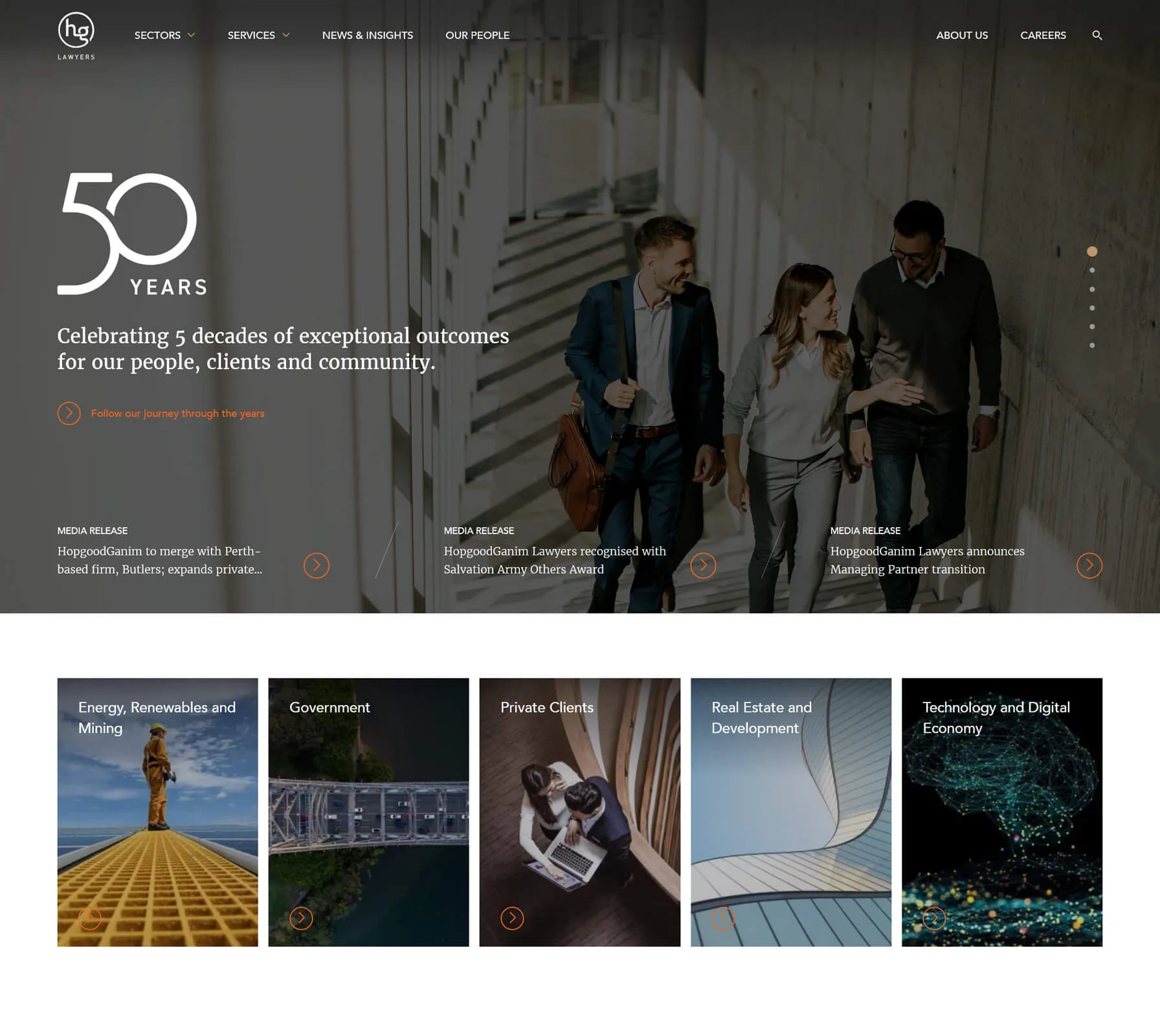This screenshot has width=1160, height=1036.
Task: Click arrow icon beside Managing Partner transition release
Action: (x=1089, y=565)
